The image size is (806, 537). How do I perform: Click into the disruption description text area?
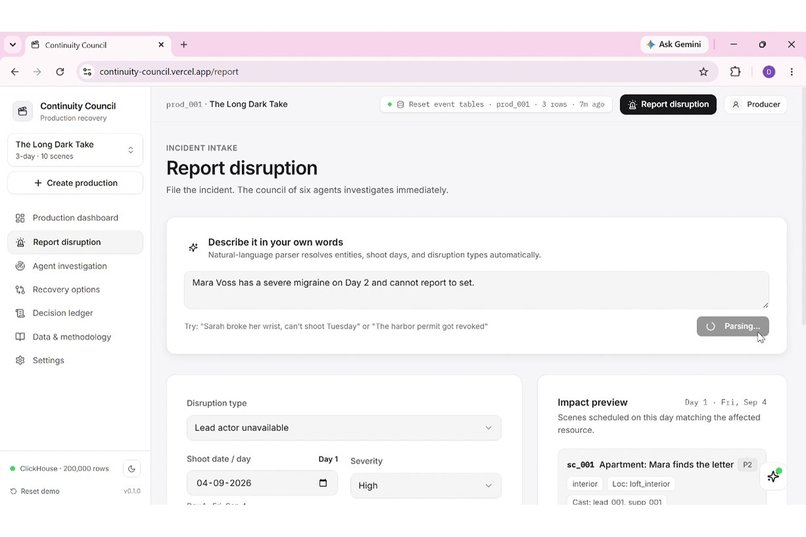[477, 290]
